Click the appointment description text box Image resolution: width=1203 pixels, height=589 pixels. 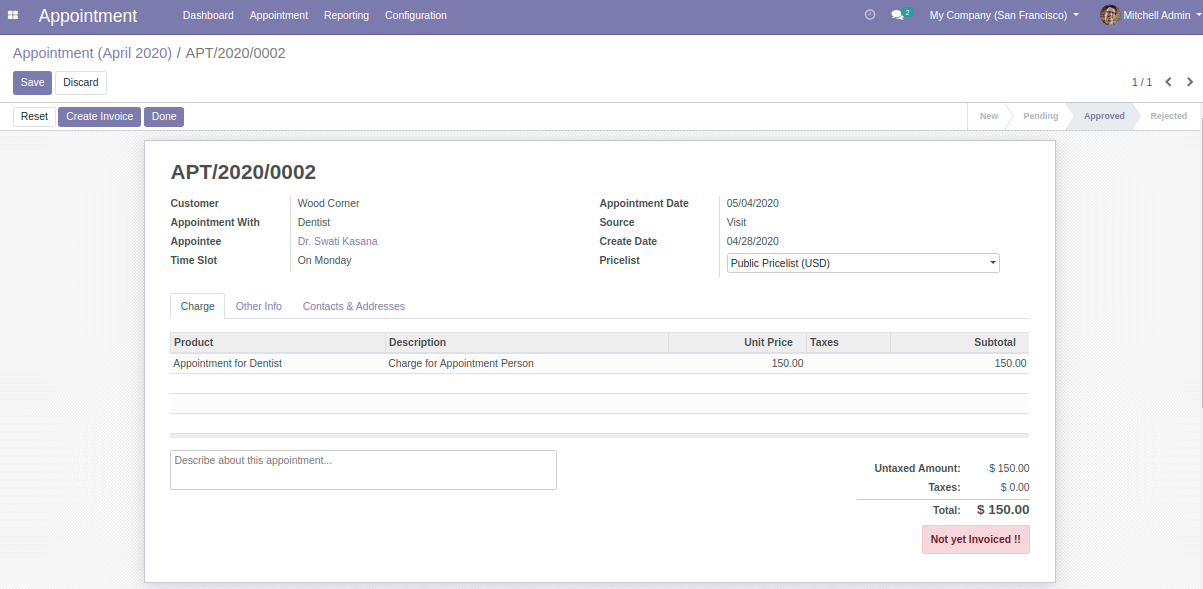click(x=363, y=470)
